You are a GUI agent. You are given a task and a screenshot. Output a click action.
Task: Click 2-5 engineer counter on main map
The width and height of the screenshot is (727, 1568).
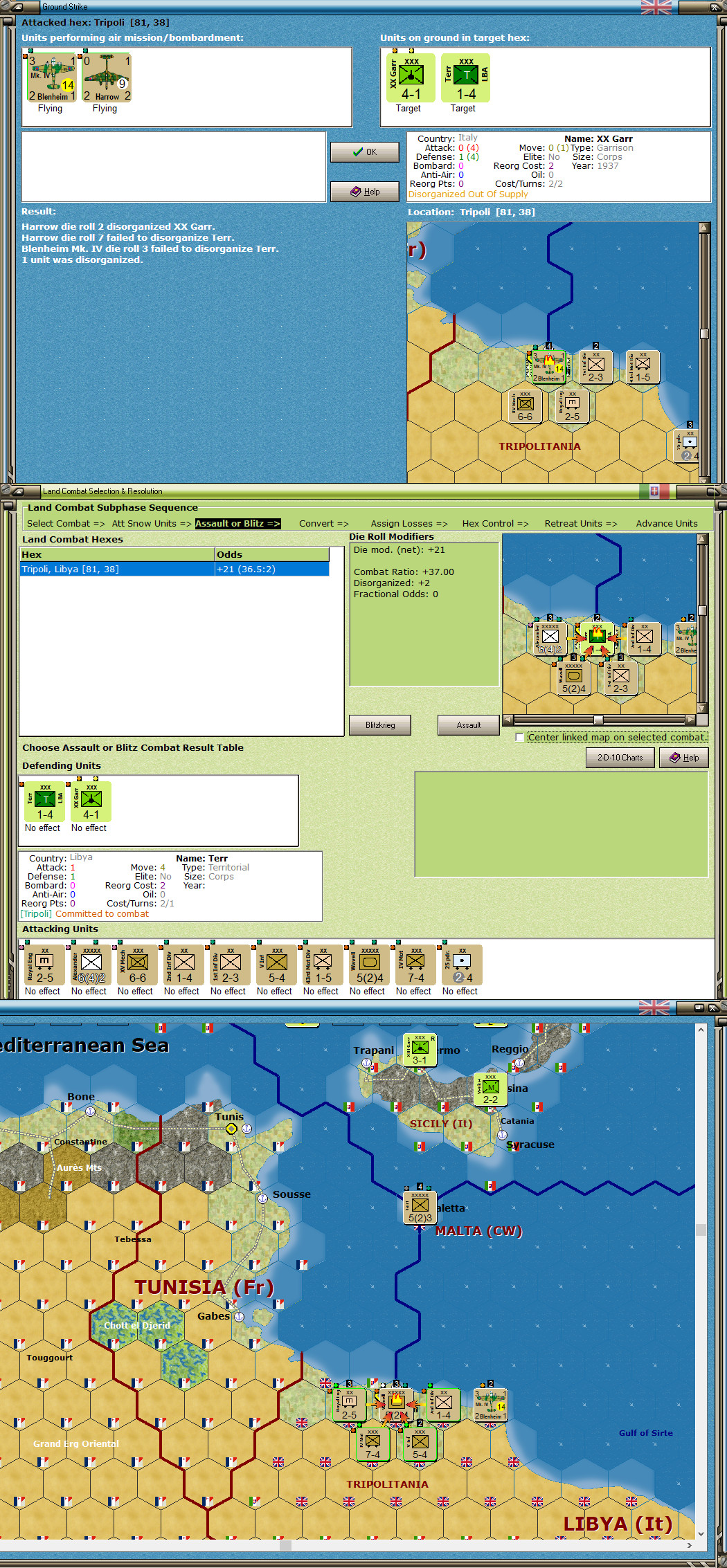pos(349,1405)
